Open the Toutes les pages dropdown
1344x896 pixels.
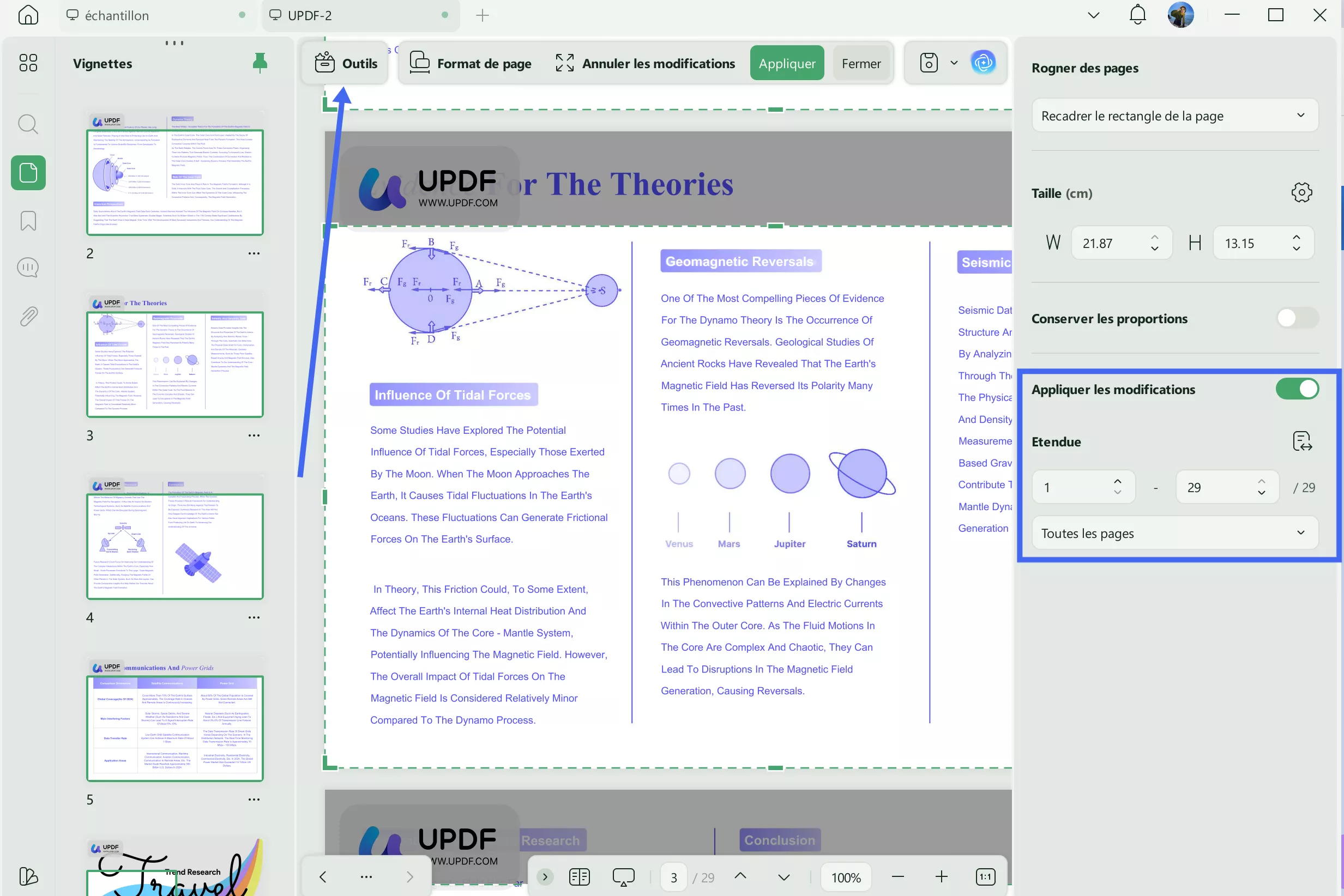pyautogui.click(x=1174, y=532)
